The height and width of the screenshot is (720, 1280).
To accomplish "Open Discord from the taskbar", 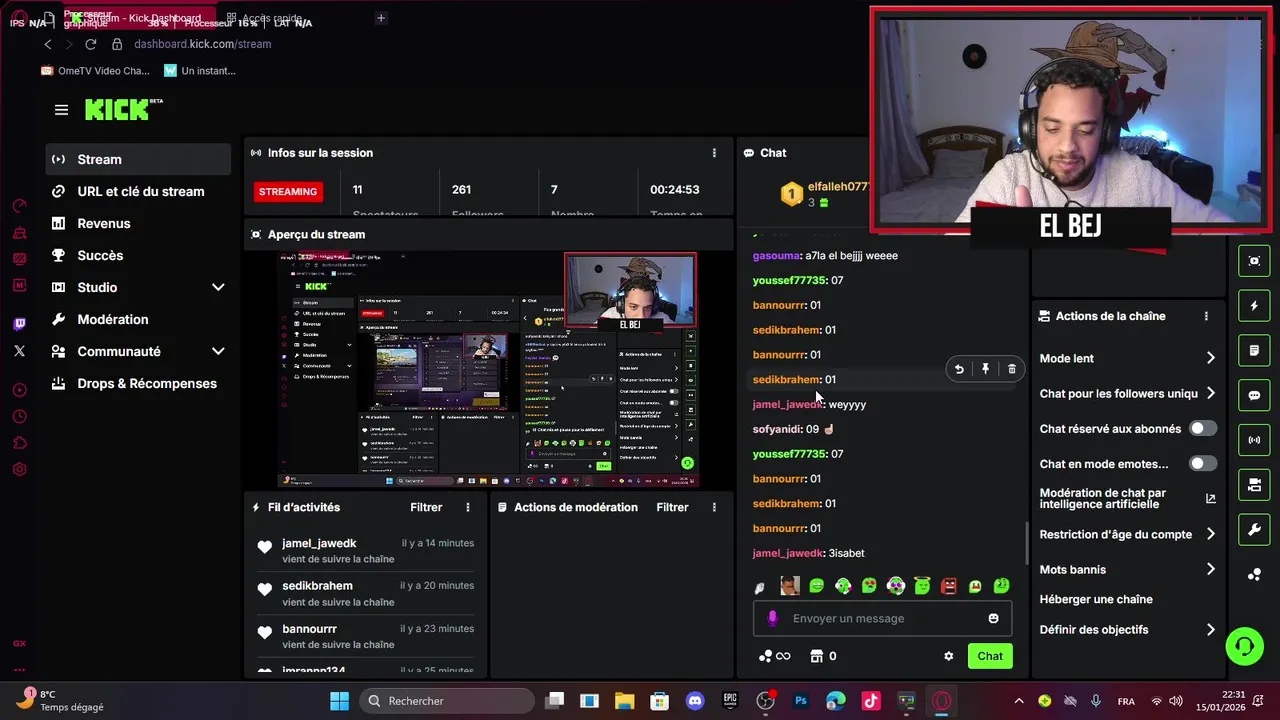I will coord(695,701).
